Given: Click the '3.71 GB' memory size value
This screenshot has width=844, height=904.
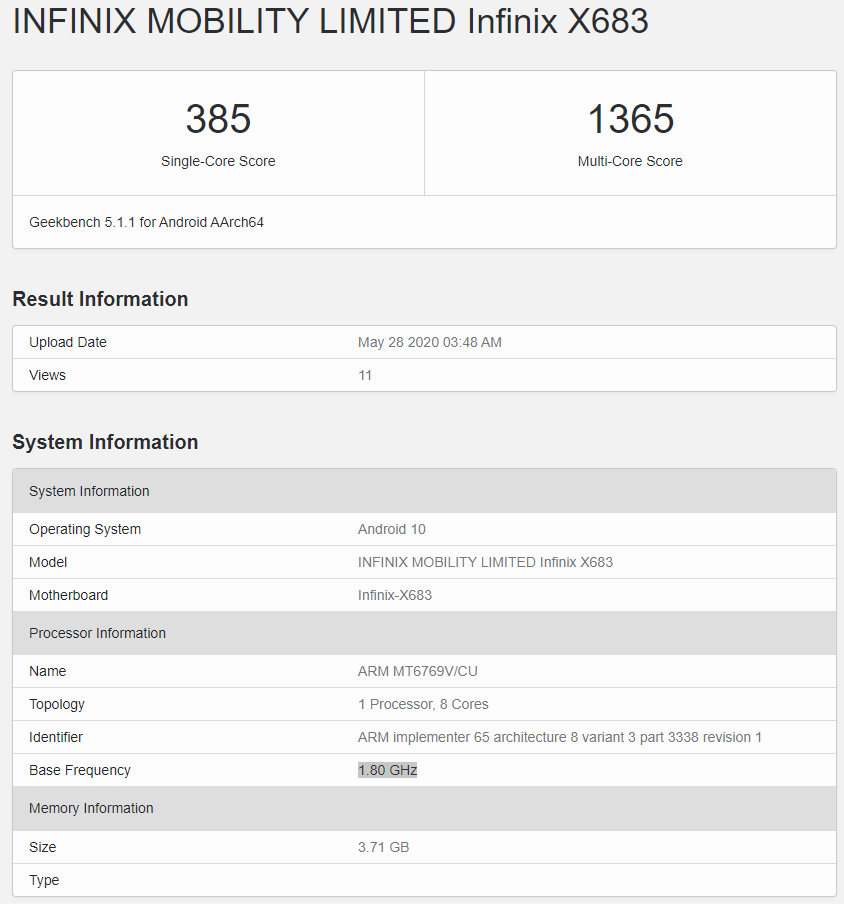Looking at the screenshot, I should point(383,847).
